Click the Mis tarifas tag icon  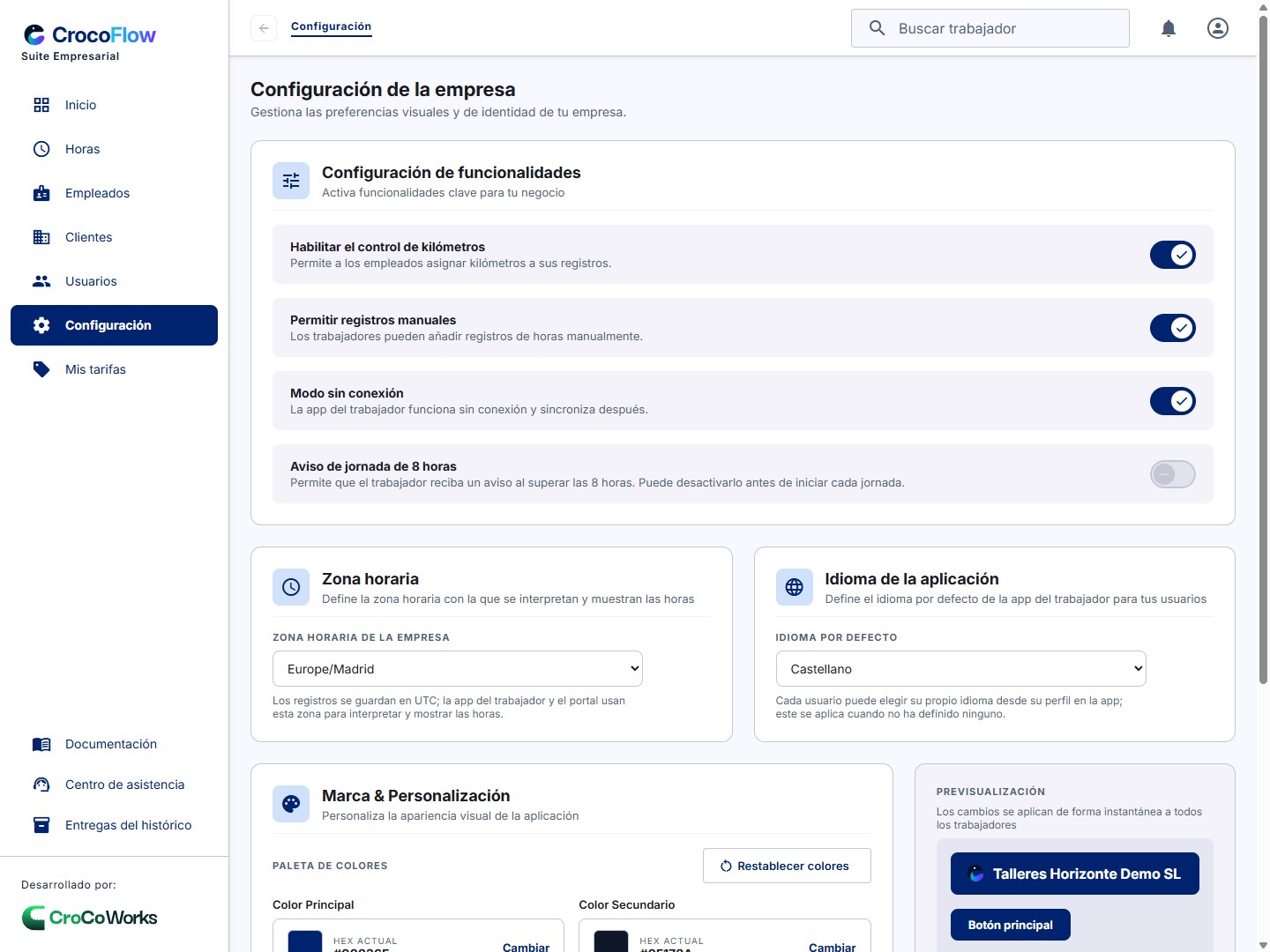[x=41, y=369]
